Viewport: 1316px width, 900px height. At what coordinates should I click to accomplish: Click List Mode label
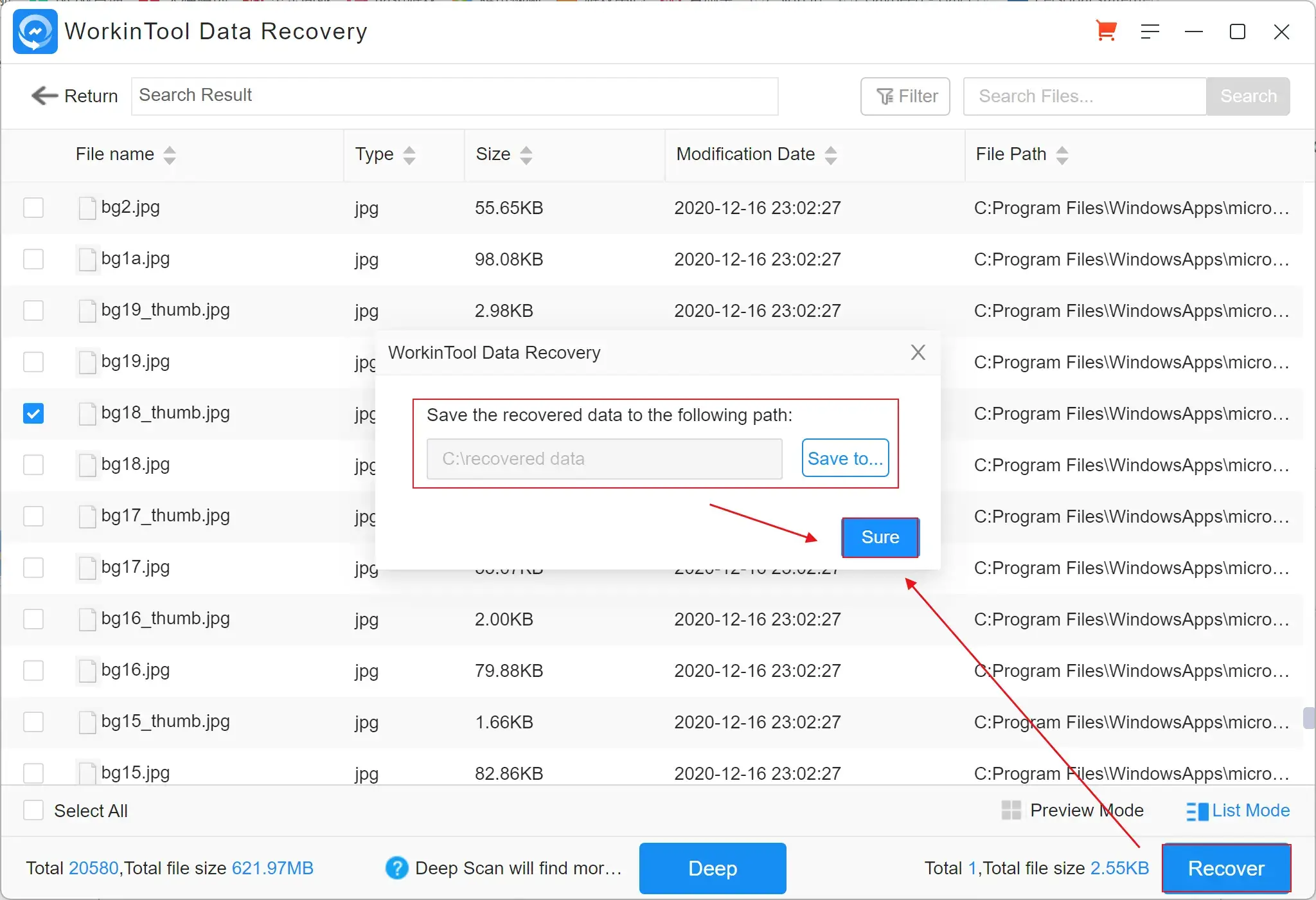1251,811
